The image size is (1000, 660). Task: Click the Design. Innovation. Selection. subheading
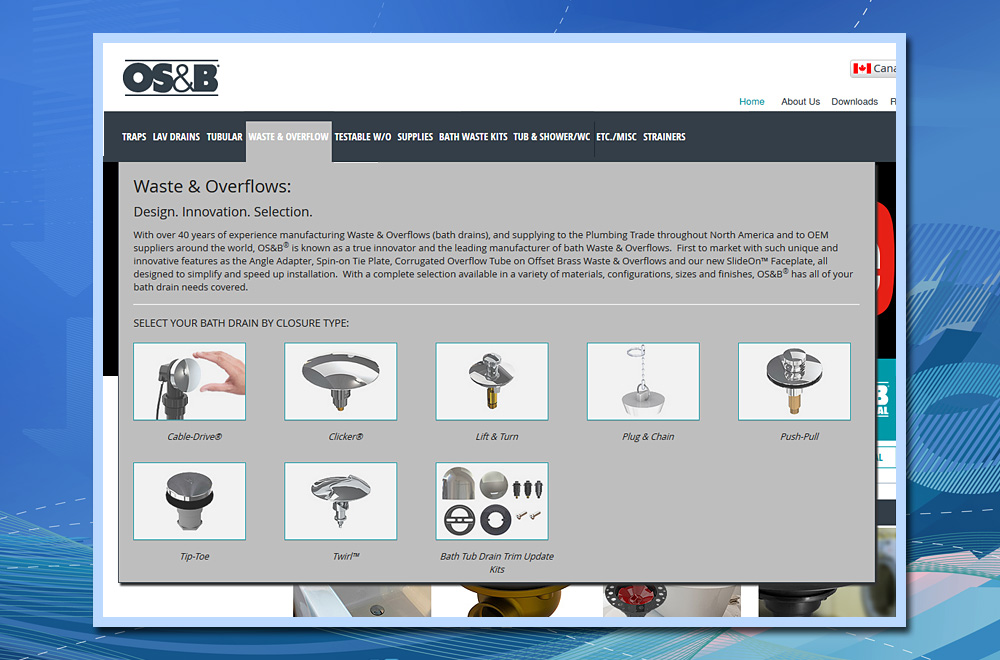[x=223, y=212]
